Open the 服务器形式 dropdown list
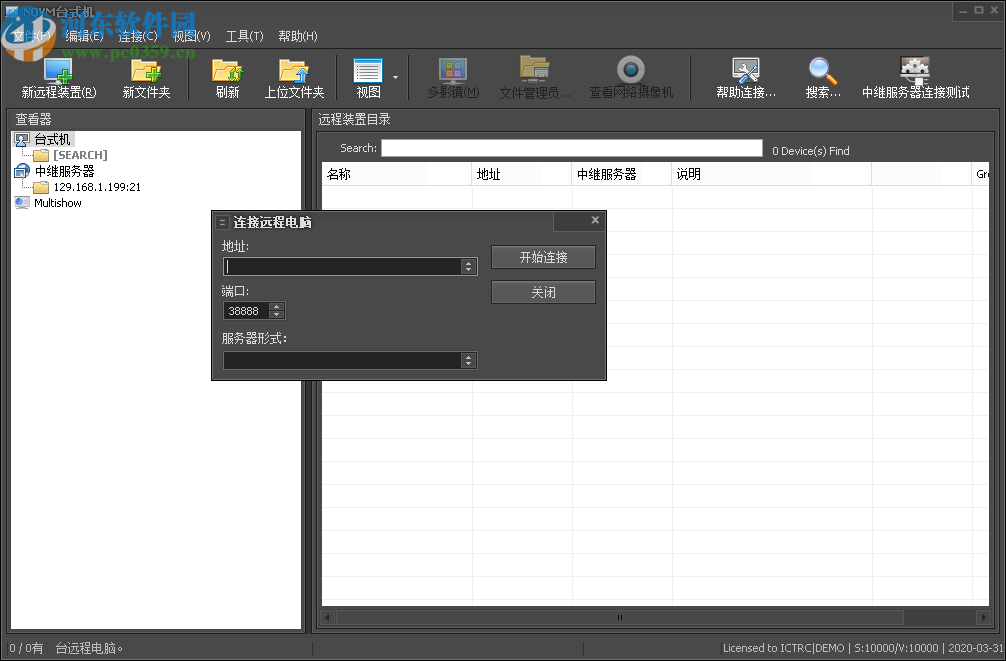This screenshot has width=1006, height=661. (468, 361)
